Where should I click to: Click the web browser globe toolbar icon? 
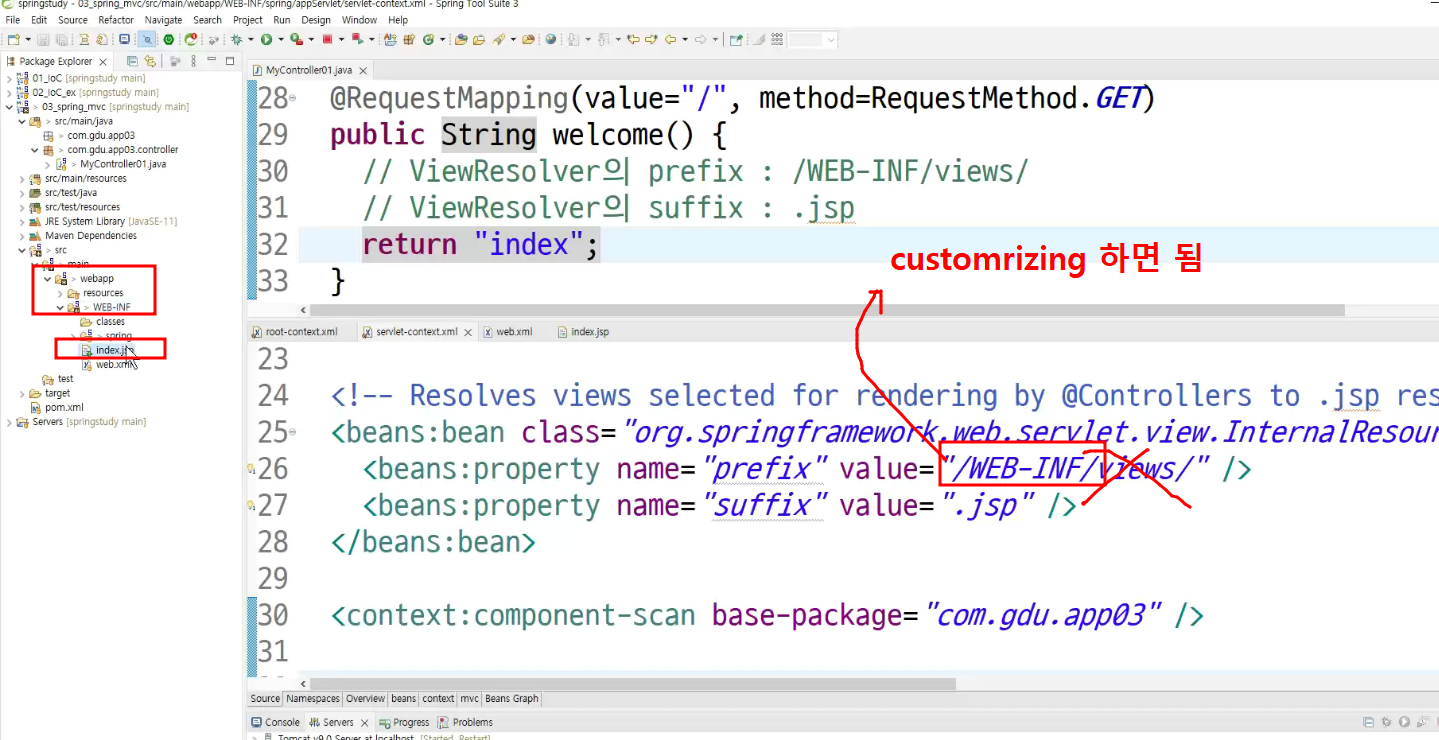tap(550, 40)
